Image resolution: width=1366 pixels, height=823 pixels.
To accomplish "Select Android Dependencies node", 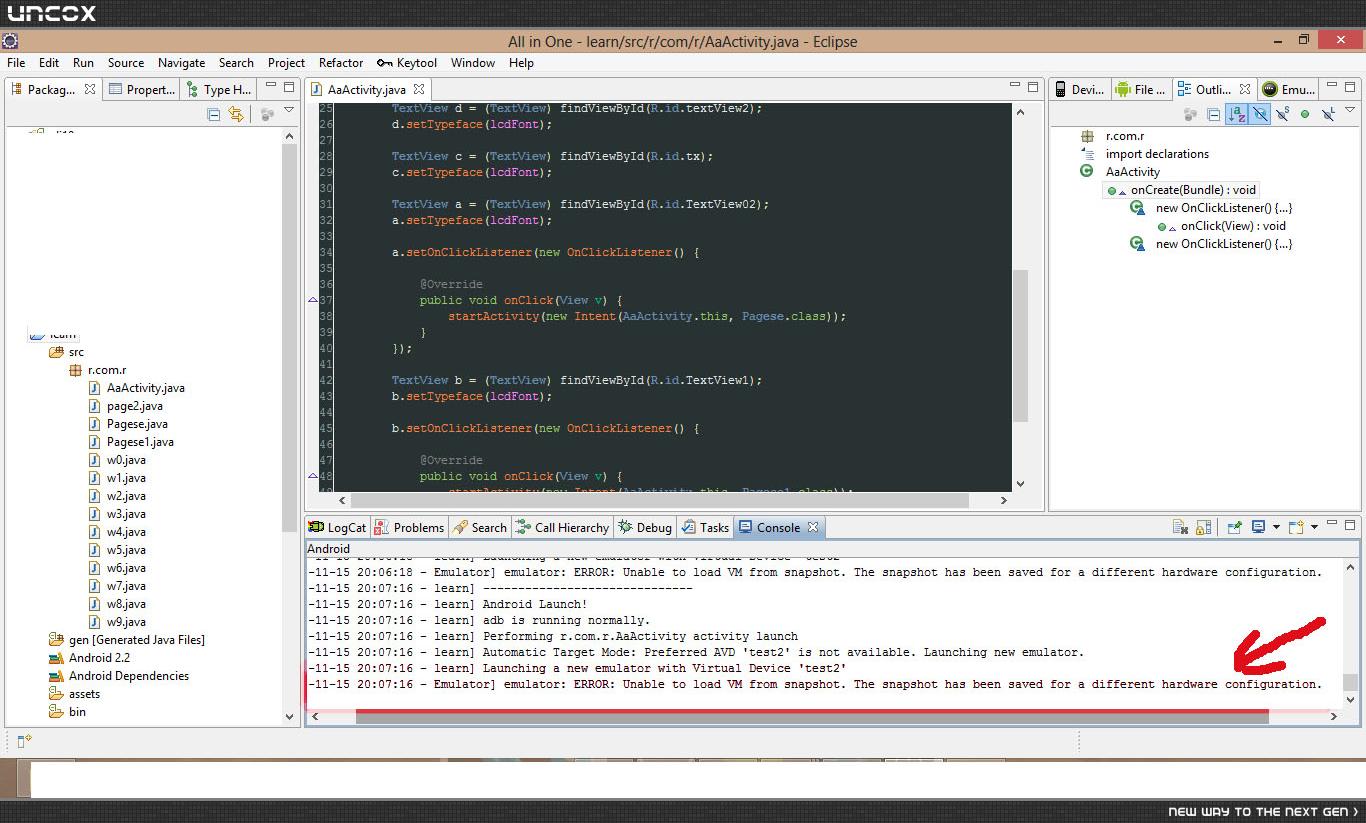I will (x=118, y=676).
